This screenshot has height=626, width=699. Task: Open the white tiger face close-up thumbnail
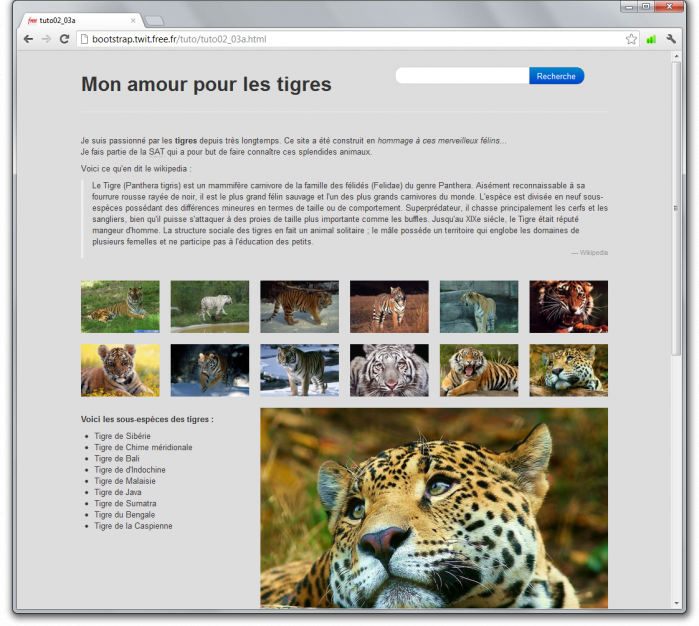(389, 370)
